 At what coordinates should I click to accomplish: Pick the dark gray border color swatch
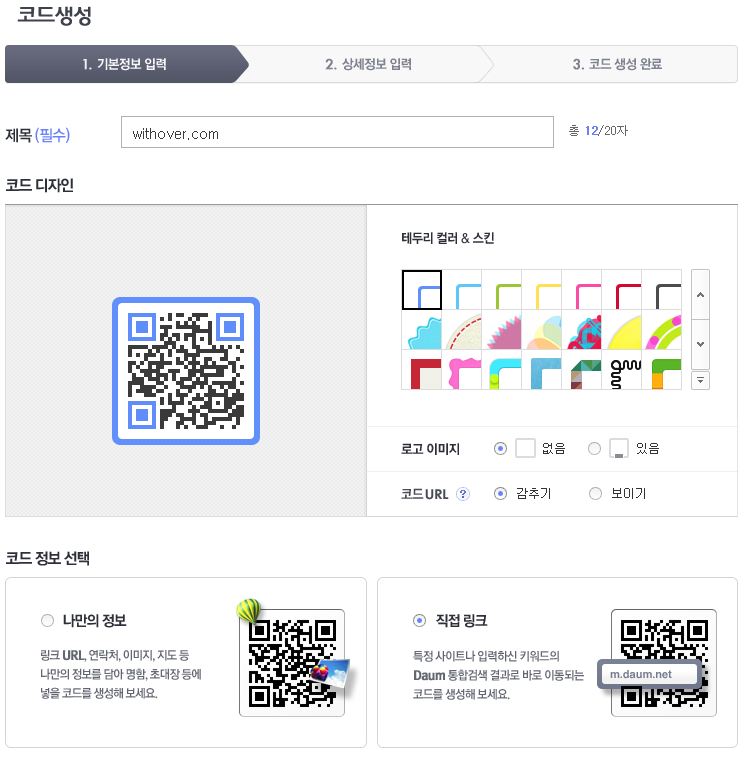[x=662, y=290]
